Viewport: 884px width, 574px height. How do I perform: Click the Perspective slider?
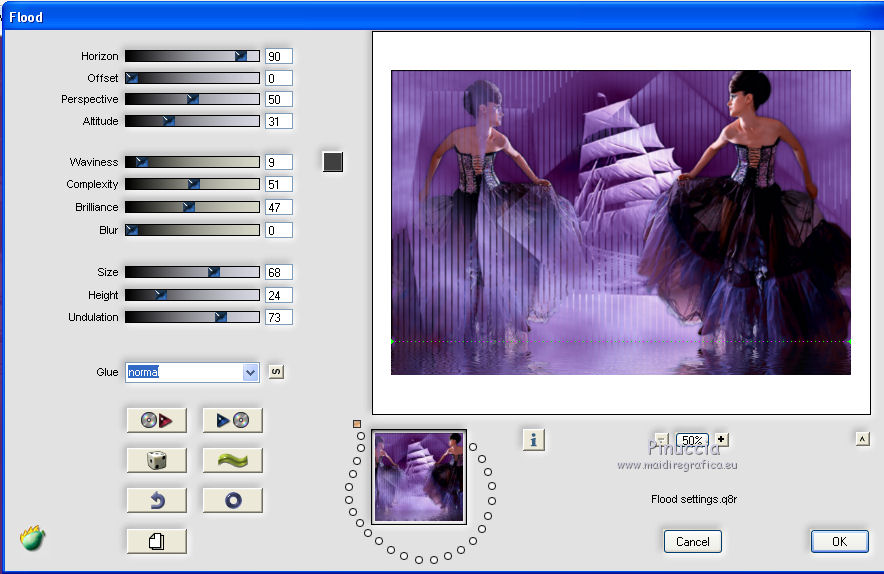coord(192,99)
